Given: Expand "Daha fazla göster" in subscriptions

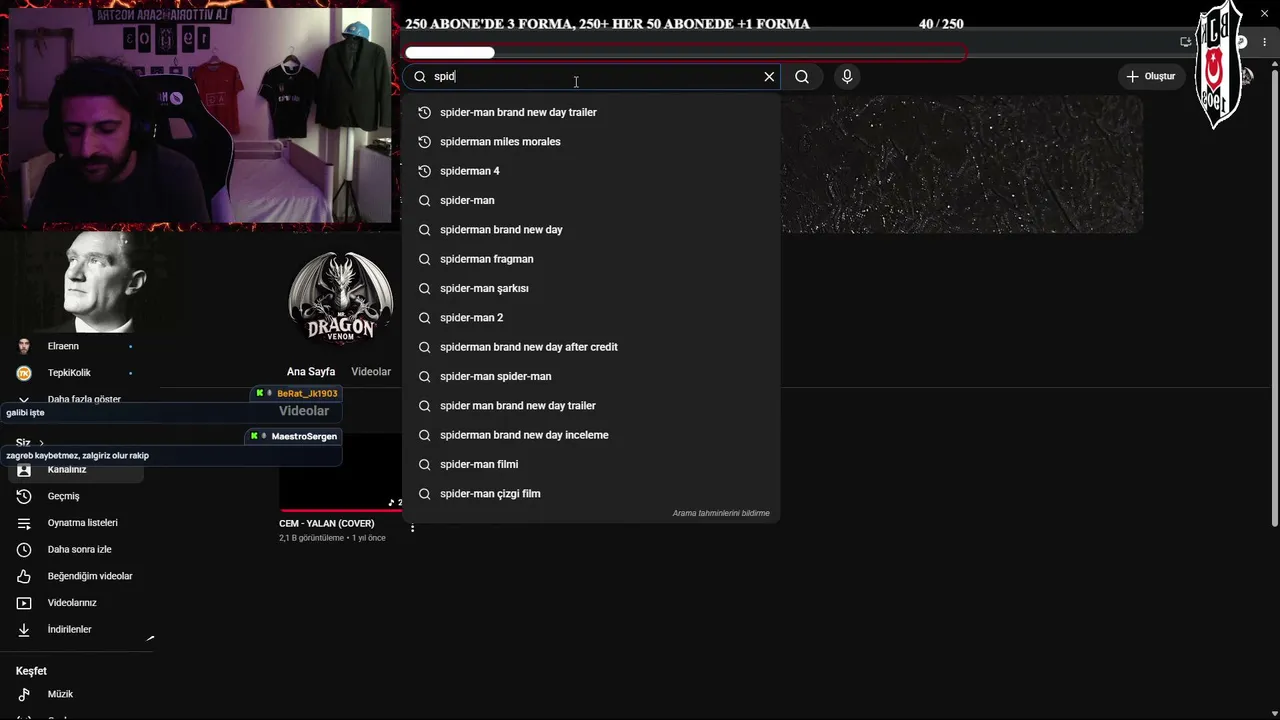Looking at the screenshot, I should 76,399.
